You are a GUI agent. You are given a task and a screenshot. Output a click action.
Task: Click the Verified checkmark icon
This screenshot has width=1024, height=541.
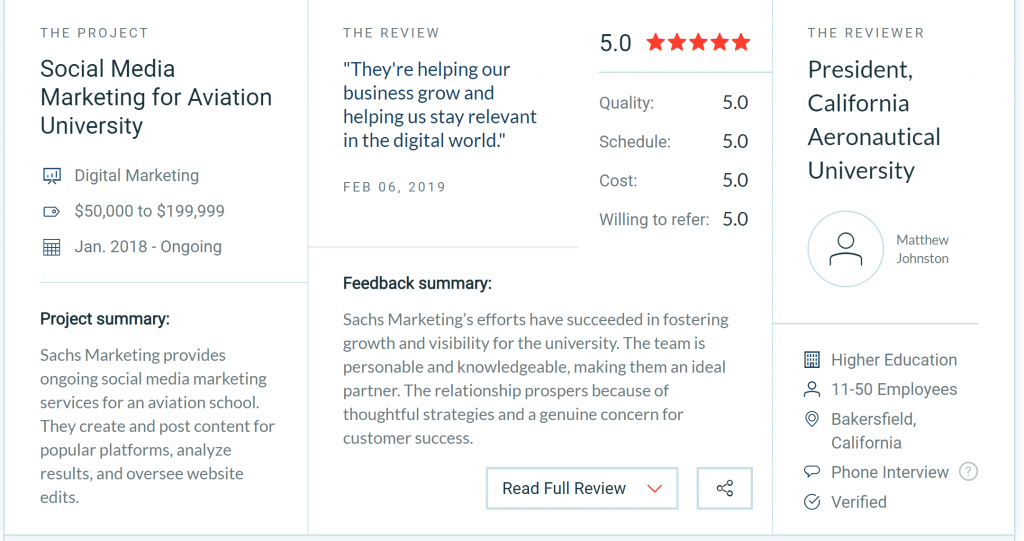(x=812, y=502)
